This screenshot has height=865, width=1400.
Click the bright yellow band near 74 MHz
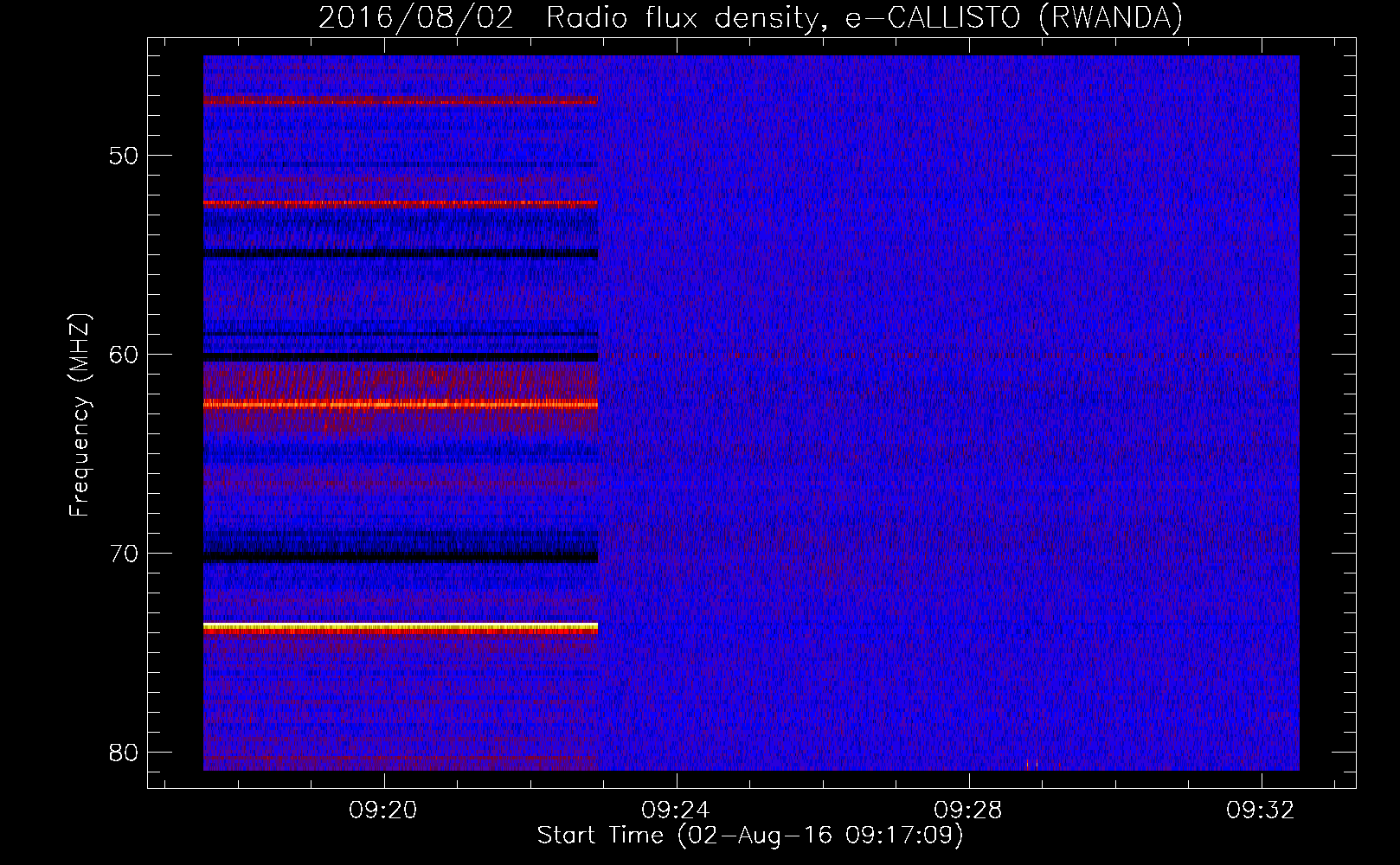click(x=401, y=625)
